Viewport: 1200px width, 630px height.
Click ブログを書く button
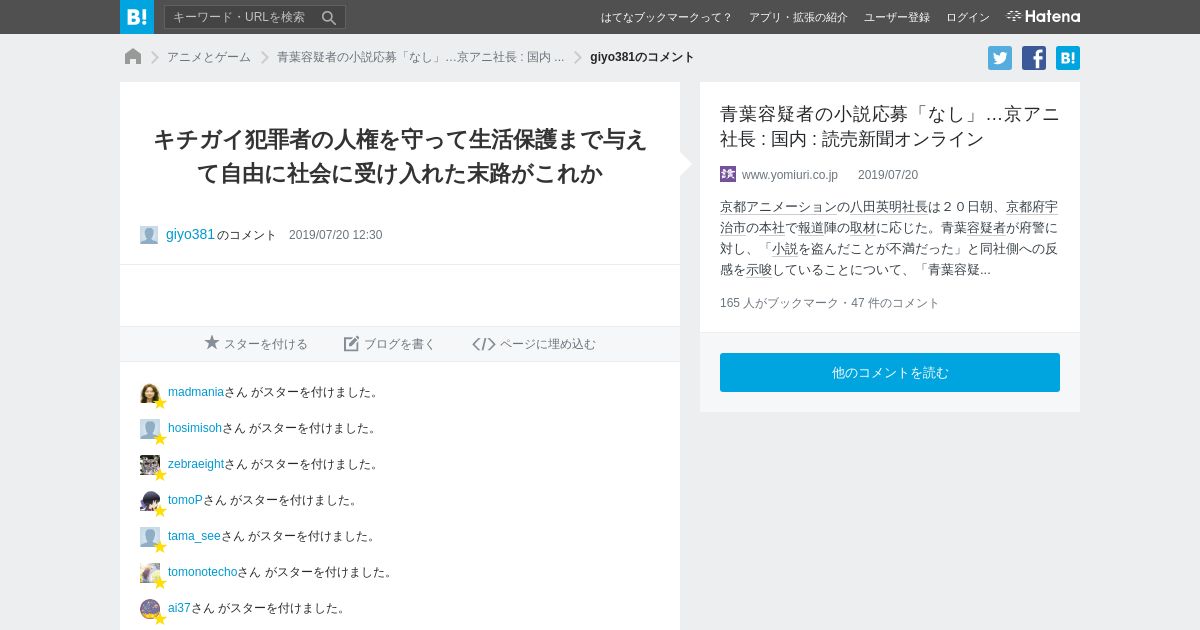click(390, 343)
